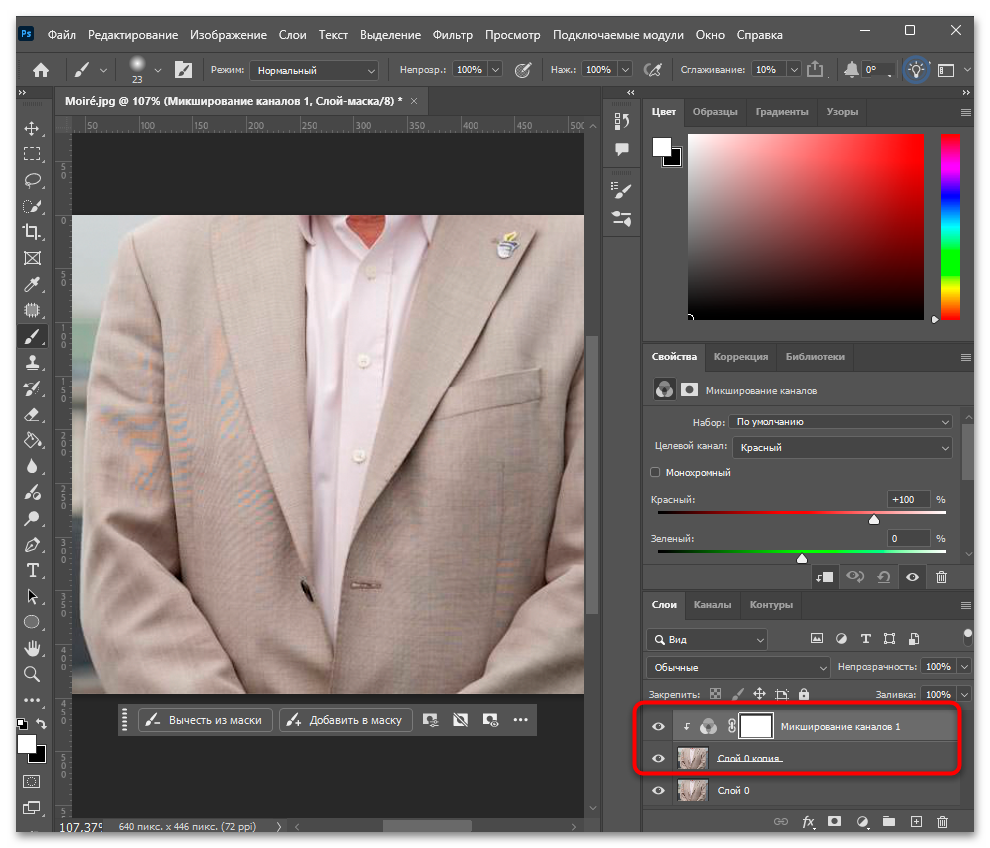Screen dimensions: 990x848
Task: Select the Paint Bucket tool
Action: point(32,441)
